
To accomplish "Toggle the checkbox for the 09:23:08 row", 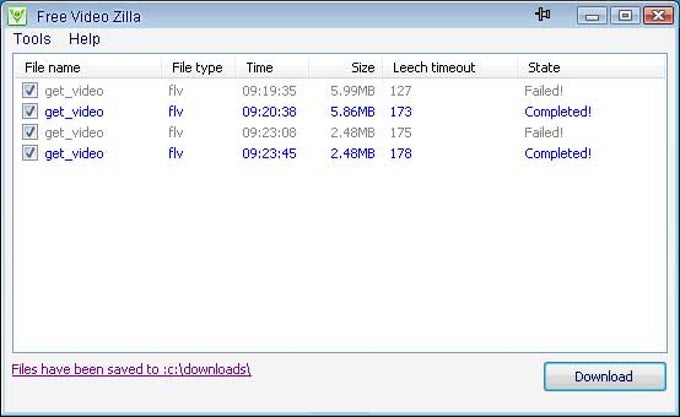I will click(x=30, y=132).
